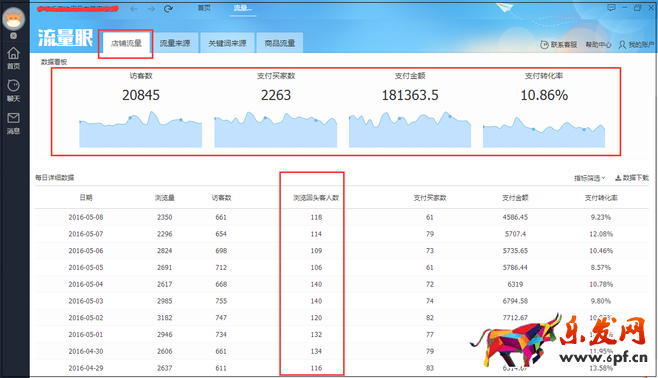Click the 6794.58 payment cell
Image resolution: width=658 pixels, height=378 pixels.
pyautogui.click(x=515, y=301)
